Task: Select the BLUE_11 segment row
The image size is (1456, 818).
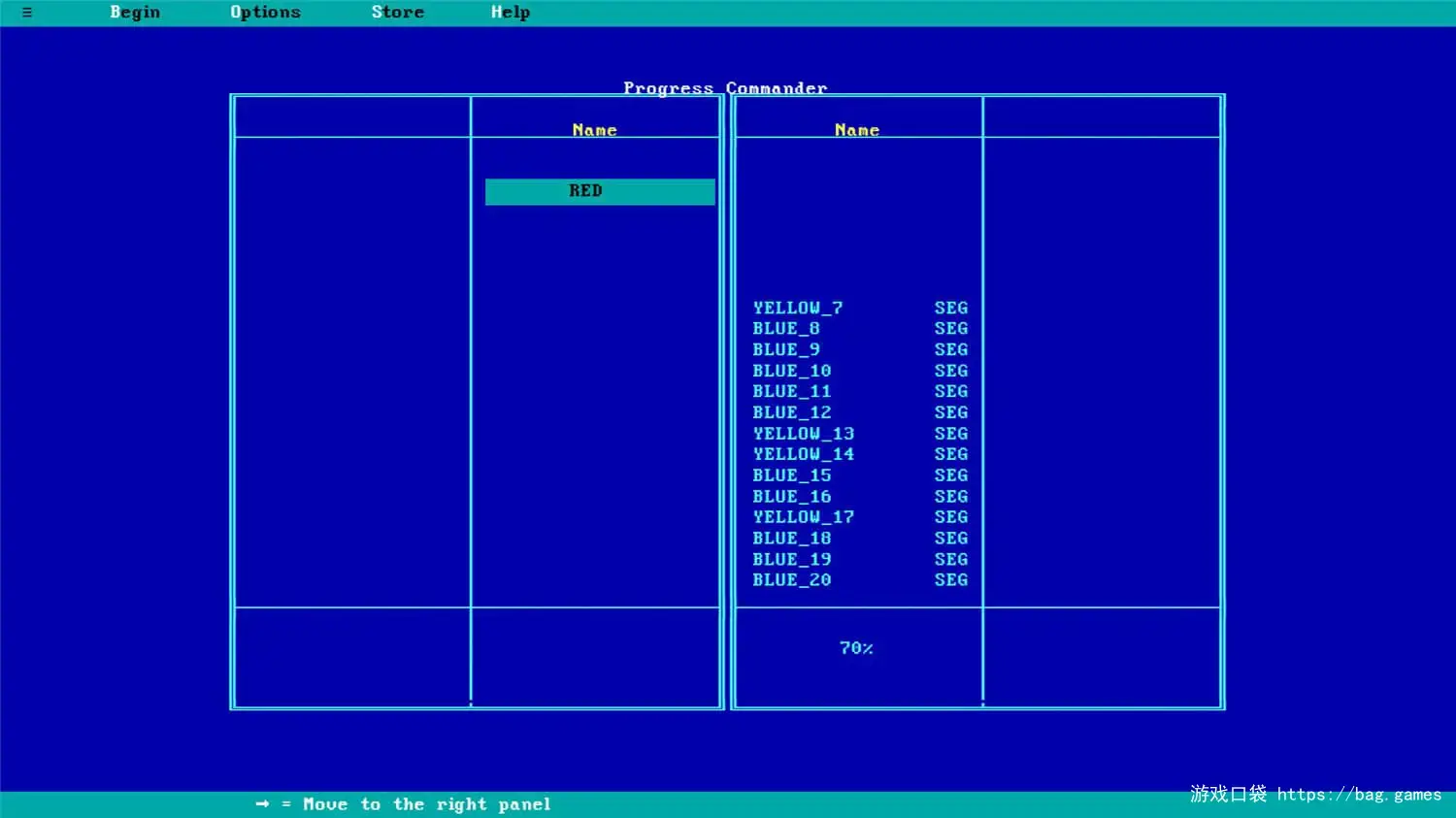Action: pyautogui.click(x=860, y=391)
